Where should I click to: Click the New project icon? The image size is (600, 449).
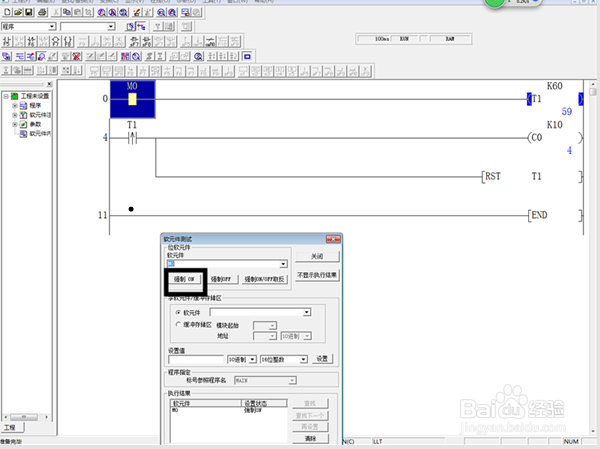(x=7, y=12)
